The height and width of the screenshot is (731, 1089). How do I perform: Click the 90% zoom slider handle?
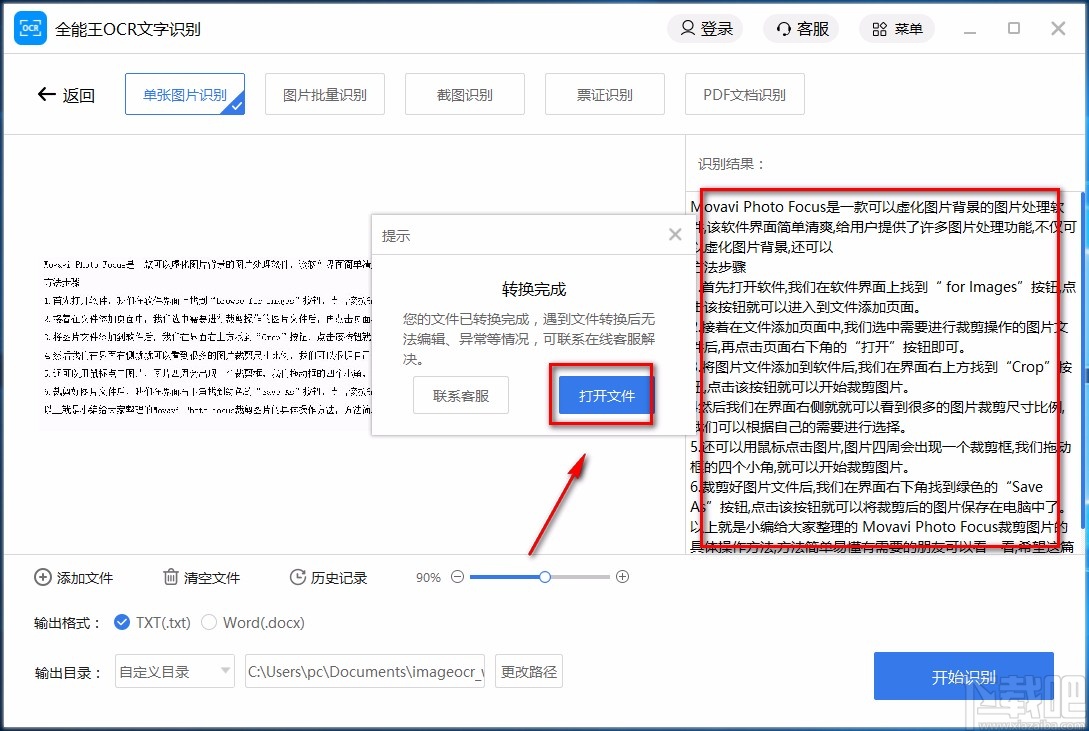click(x=544, y=577)
